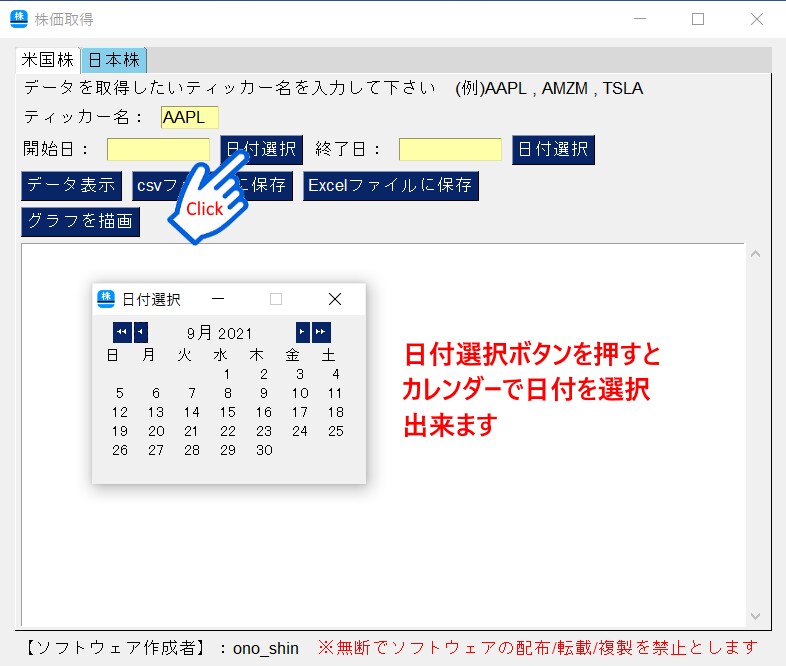This screenshot has height=666, width=786.
Task: Go to previous month in calendar
Action: pos(141,332)
